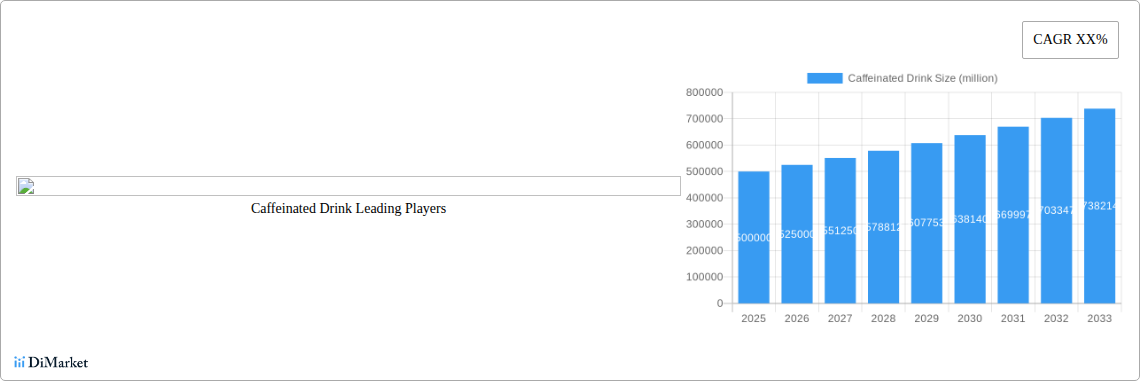Select the 2025 bar in chart

point(753,237)
